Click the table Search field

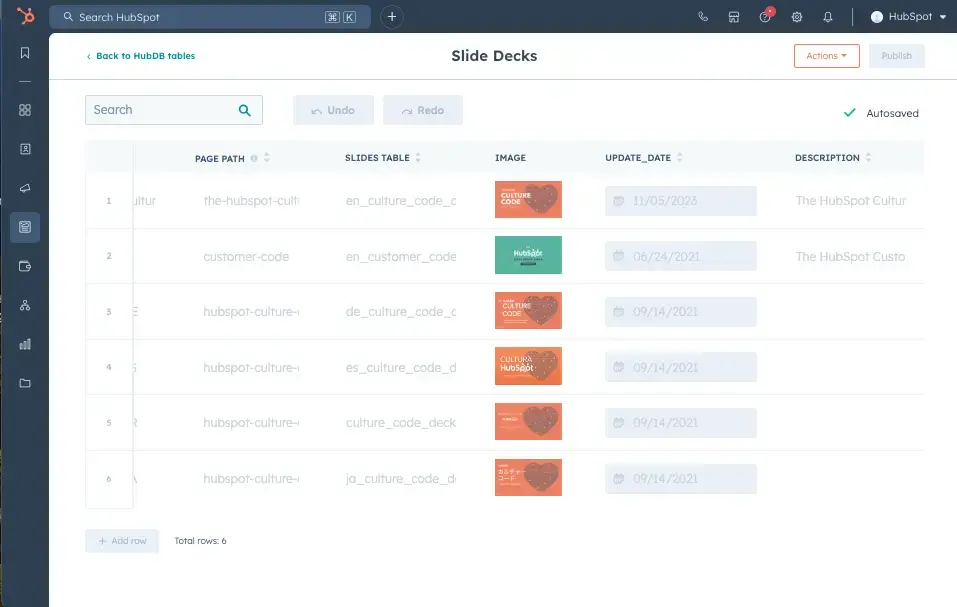(x=162, y=110)
